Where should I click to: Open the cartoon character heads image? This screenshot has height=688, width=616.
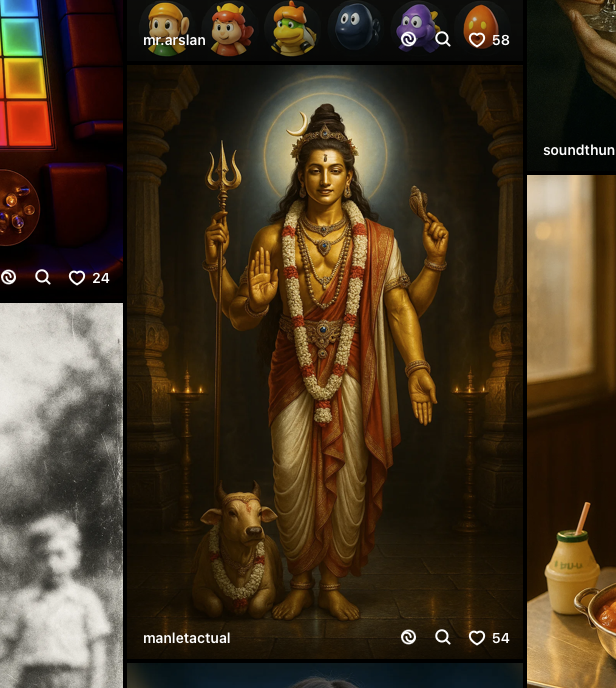coord(325,30)
